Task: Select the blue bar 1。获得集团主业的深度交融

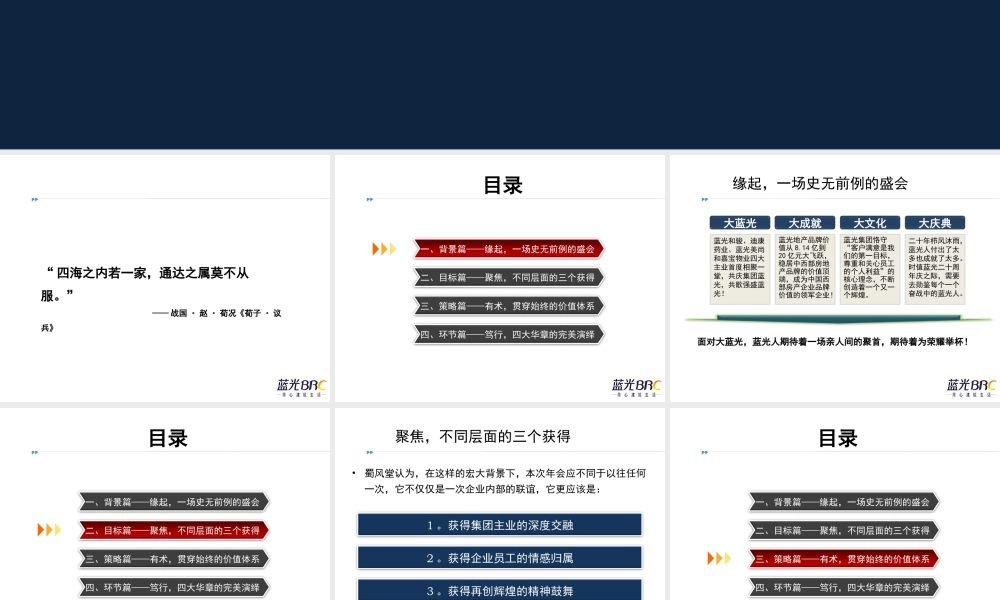Action: (x=500, y=525)
